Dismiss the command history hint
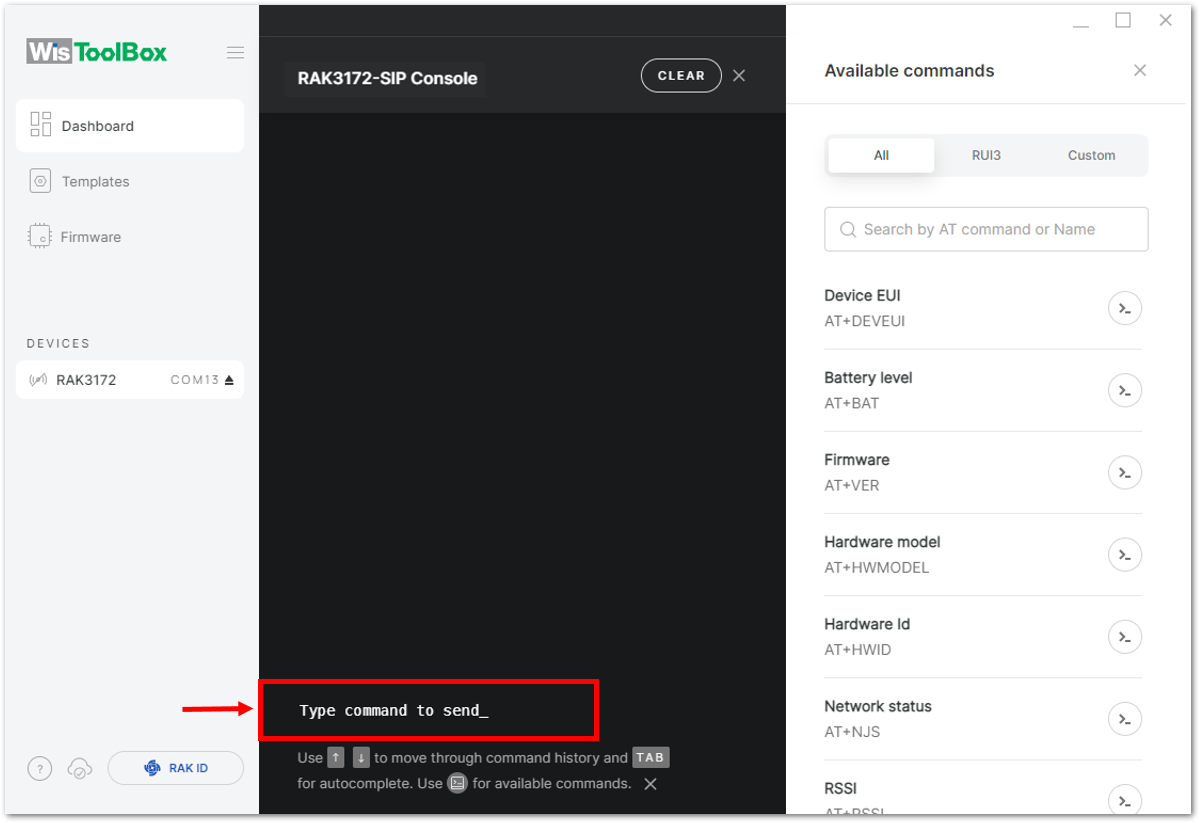 [650, 784]
